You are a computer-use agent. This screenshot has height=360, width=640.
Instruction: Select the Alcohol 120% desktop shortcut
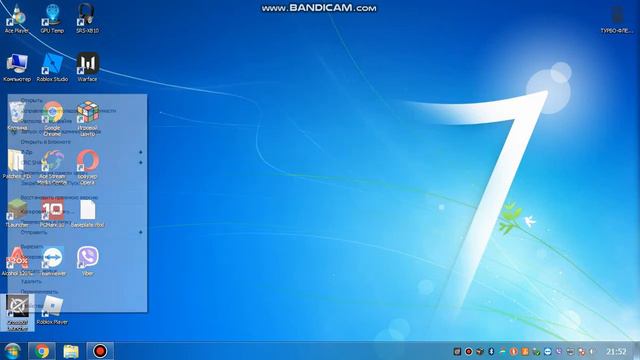17,262
